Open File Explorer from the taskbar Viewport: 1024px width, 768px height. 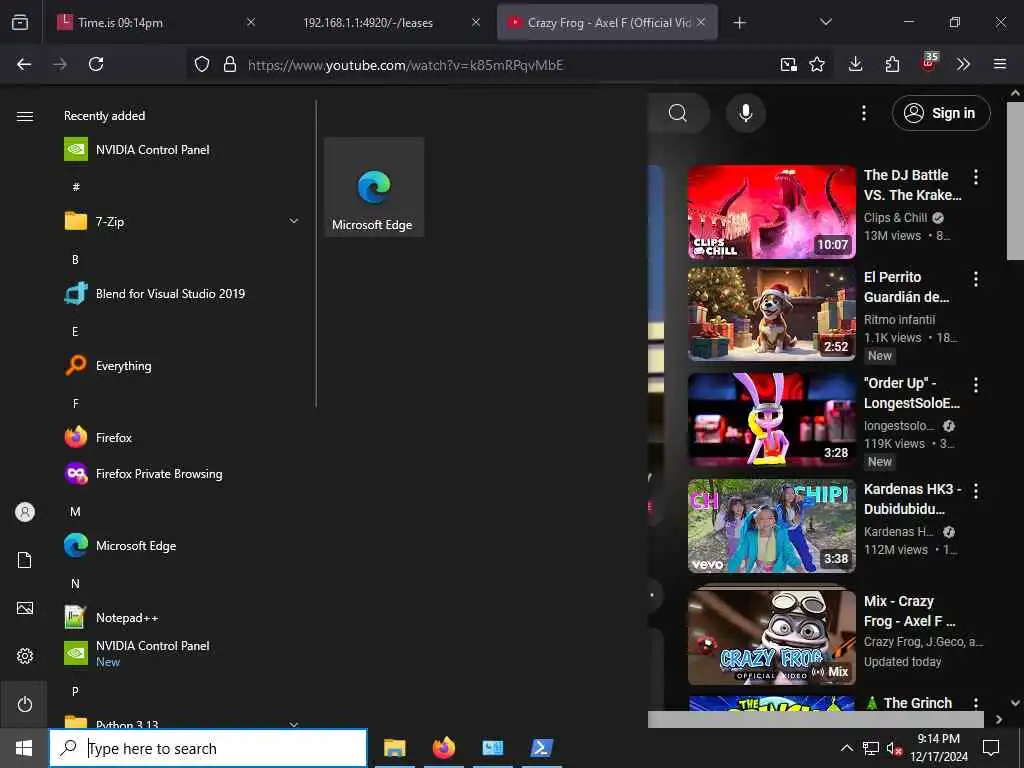(x=394, y=748)
